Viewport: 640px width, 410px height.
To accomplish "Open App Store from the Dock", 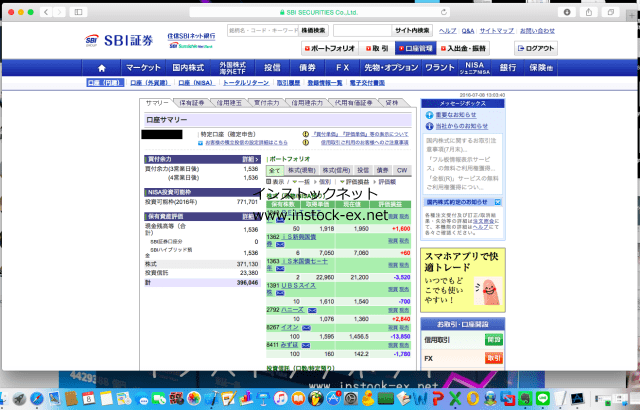I will pos(333,399).
